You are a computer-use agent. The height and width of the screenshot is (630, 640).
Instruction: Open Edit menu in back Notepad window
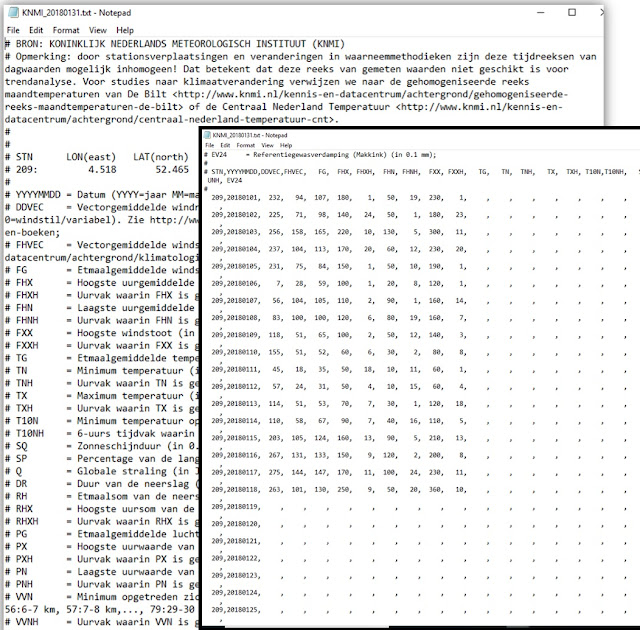36,30
